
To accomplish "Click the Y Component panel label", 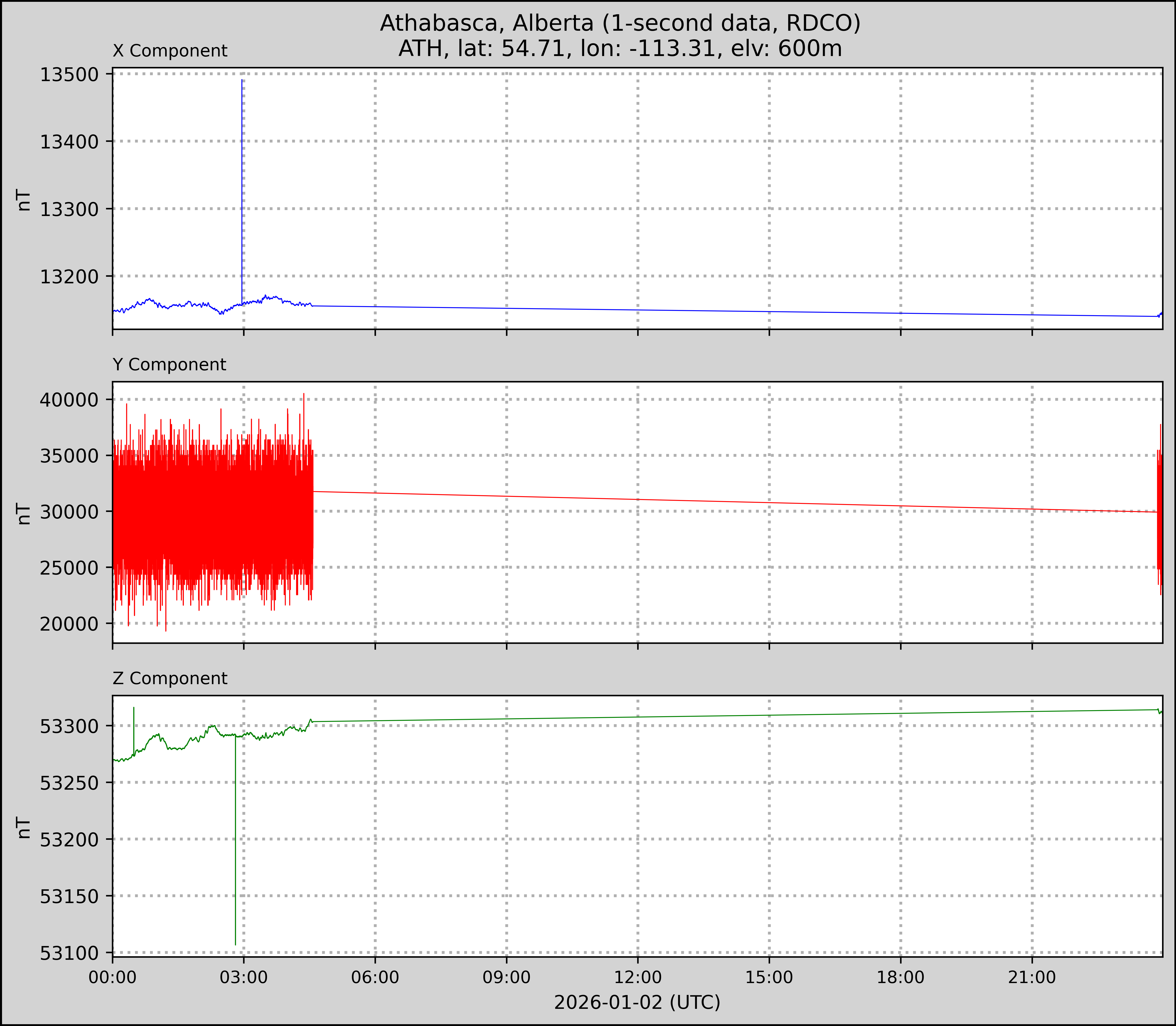I will [169, 365].
